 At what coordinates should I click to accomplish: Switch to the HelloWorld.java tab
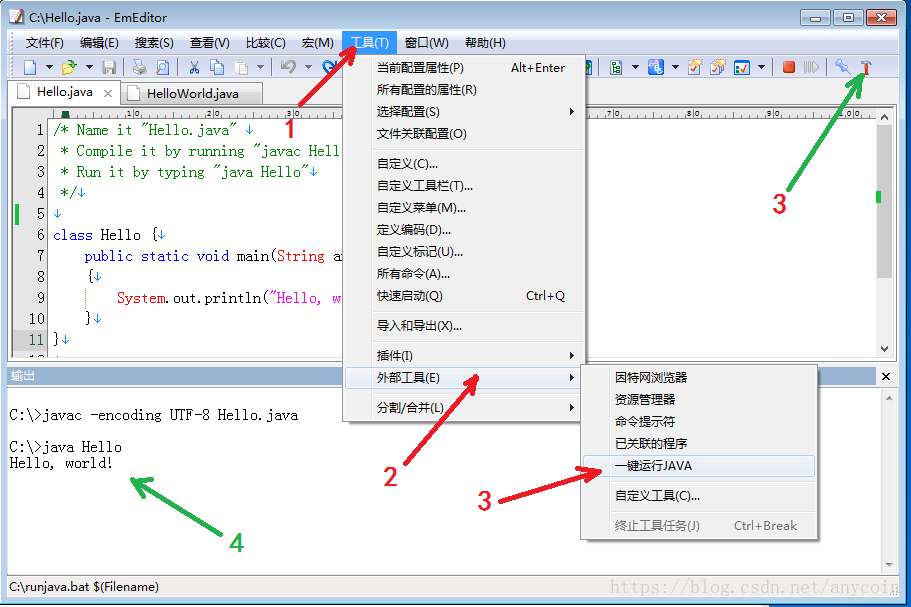coord(192,93)
